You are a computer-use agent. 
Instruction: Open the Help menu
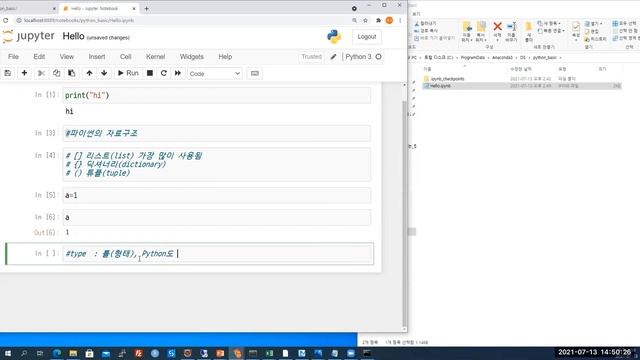pyautogui.click(x=225, y=57)
